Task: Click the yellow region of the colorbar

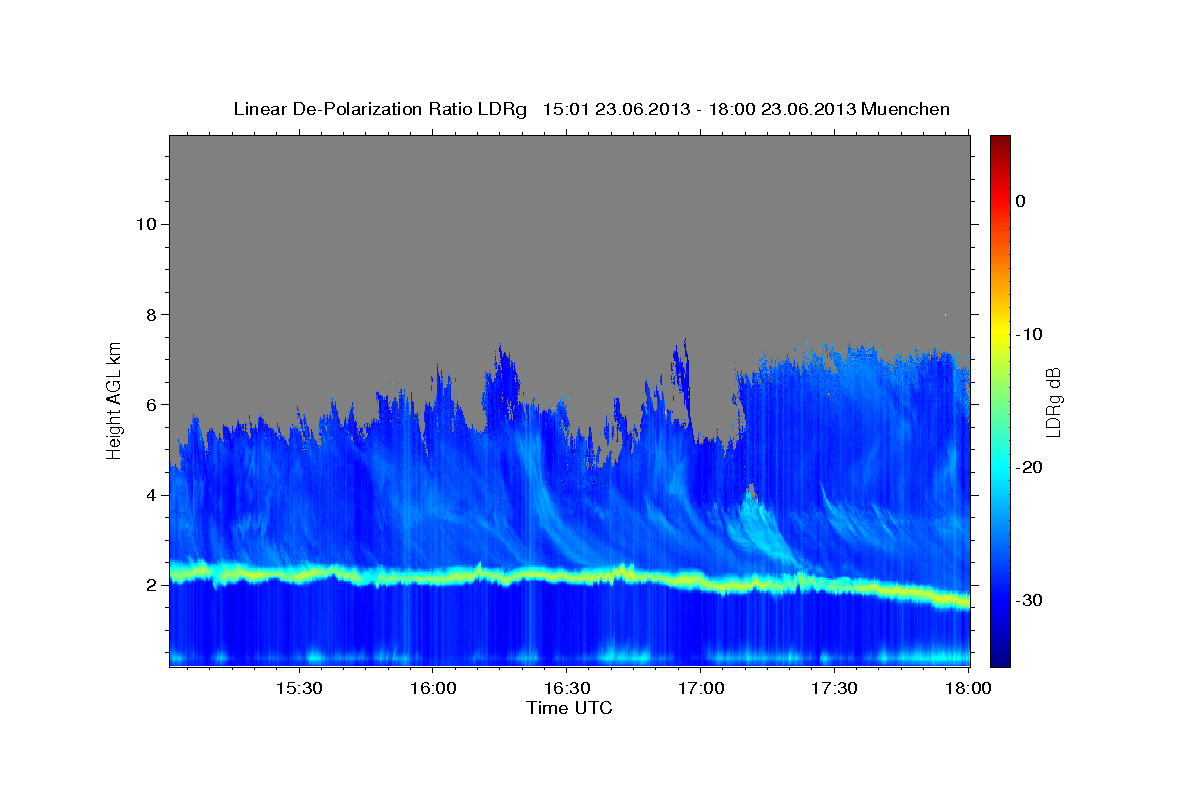Action: click(x=1000, y=332)
